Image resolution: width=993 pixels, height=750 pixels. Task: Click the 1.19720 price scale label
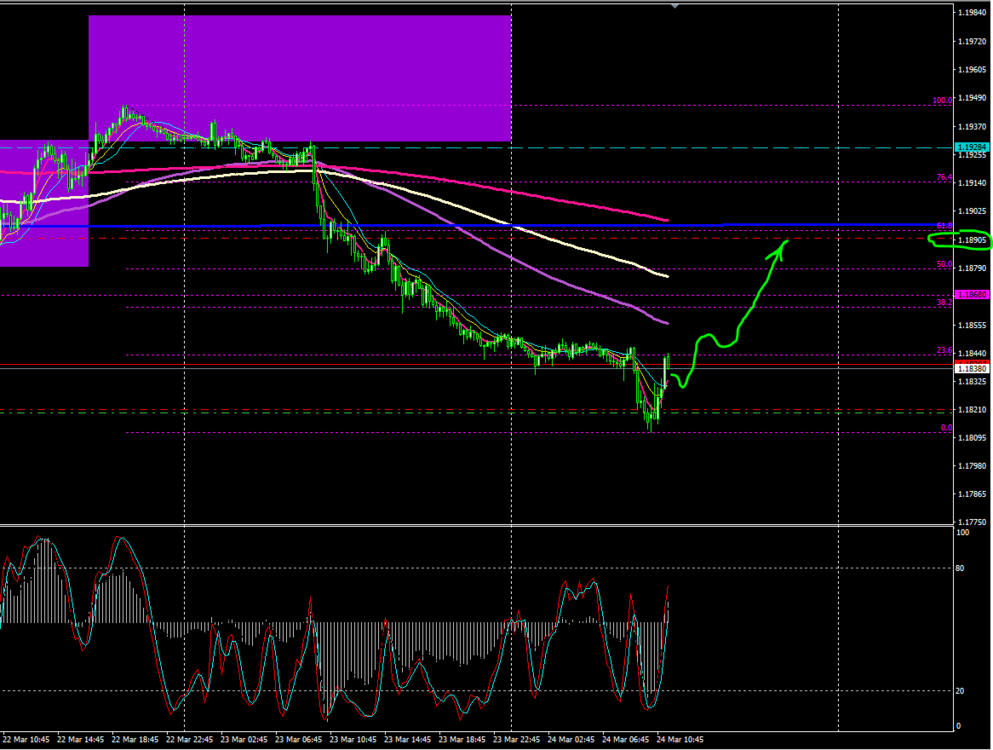click(x=972, y=41)
